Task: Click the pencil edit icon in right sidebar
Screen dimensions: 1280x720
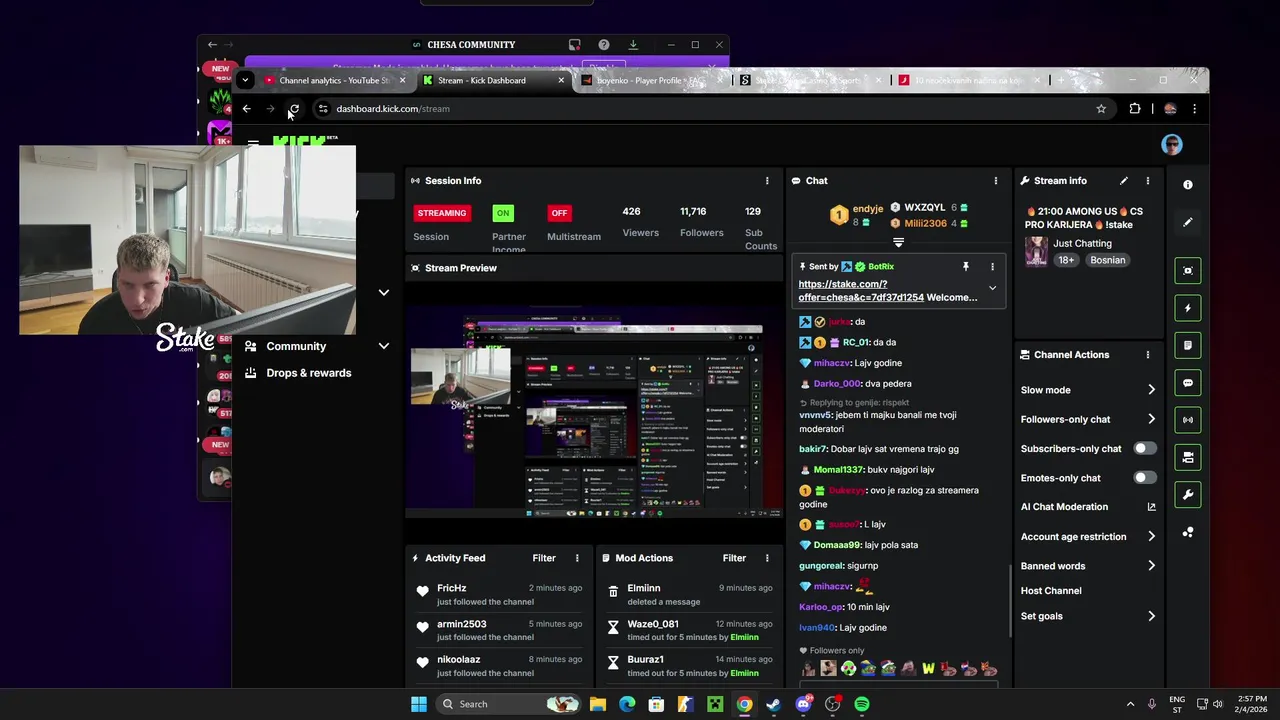Action: [1188, 222]
